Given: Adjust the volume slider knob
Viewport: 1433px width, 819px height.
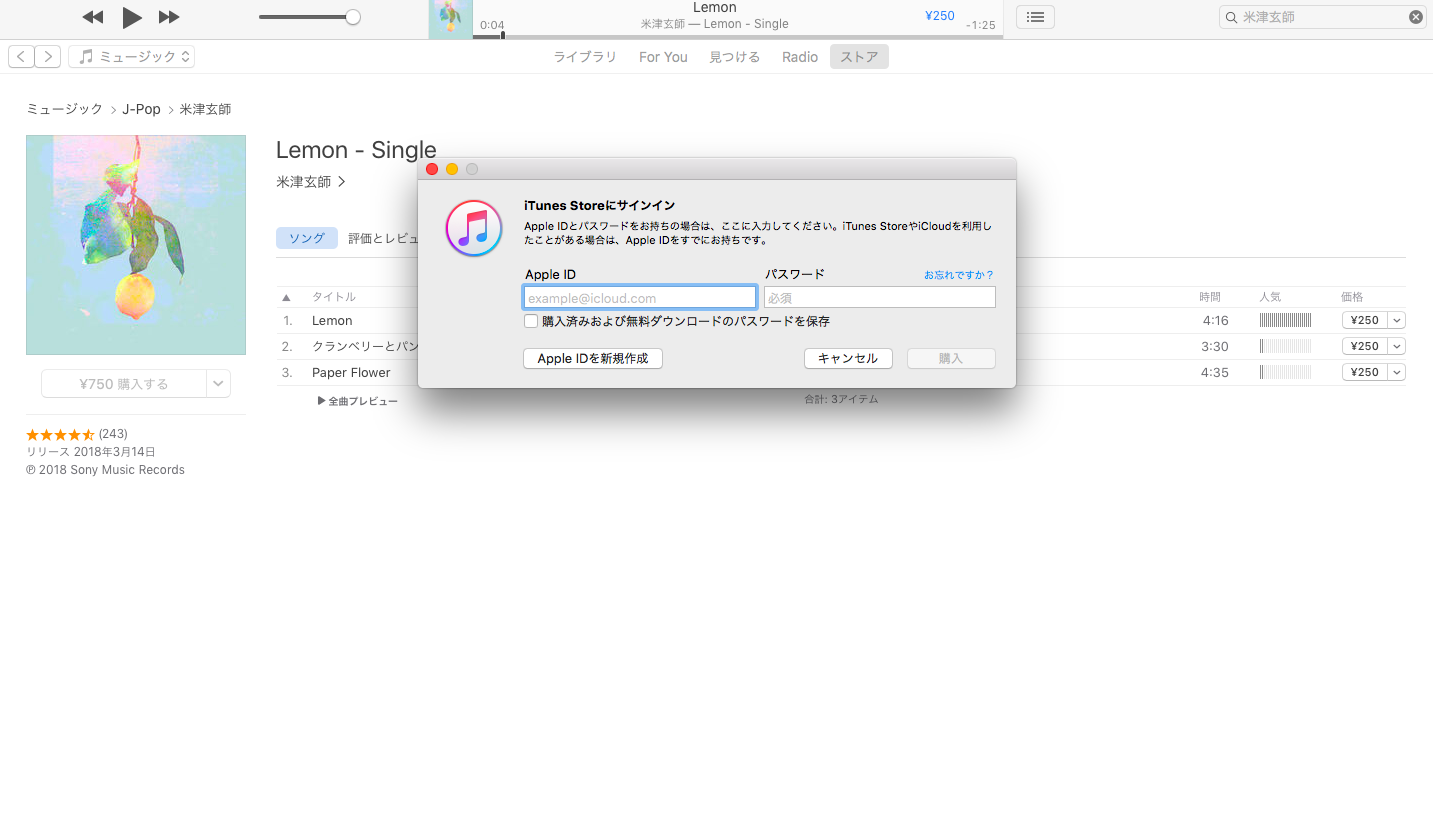Looking at the screenshot, I should click(x=352, y=17).
